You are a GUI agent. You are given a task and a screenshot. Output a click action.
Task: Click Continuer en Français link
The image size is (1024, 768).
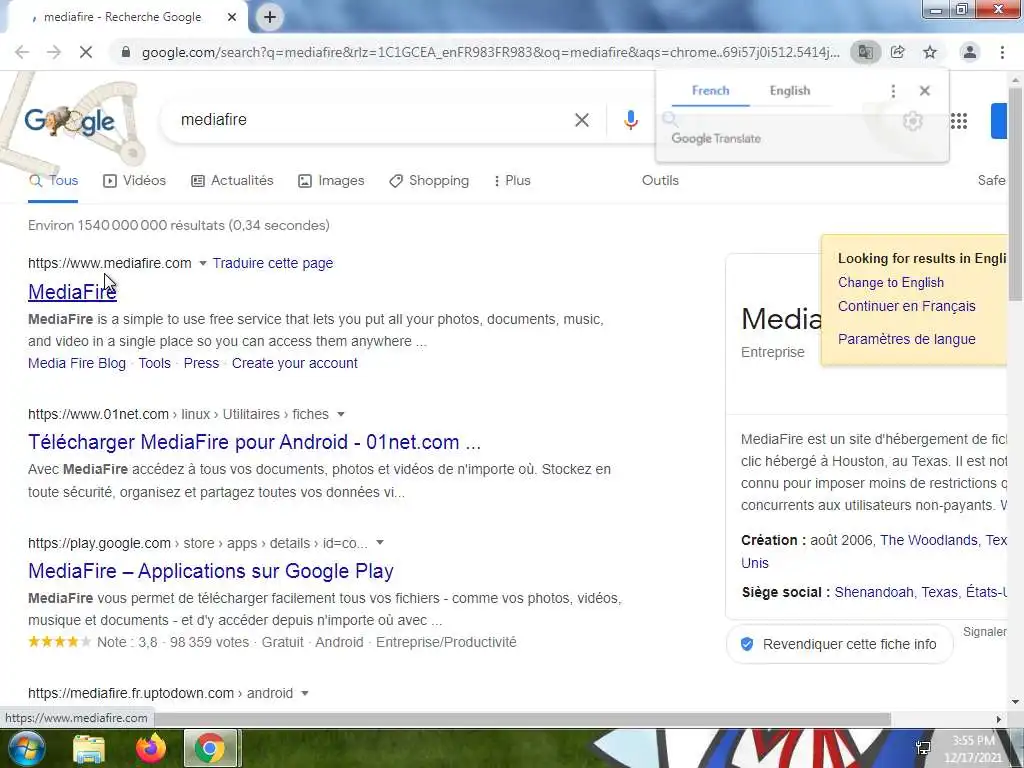[906, 306]
